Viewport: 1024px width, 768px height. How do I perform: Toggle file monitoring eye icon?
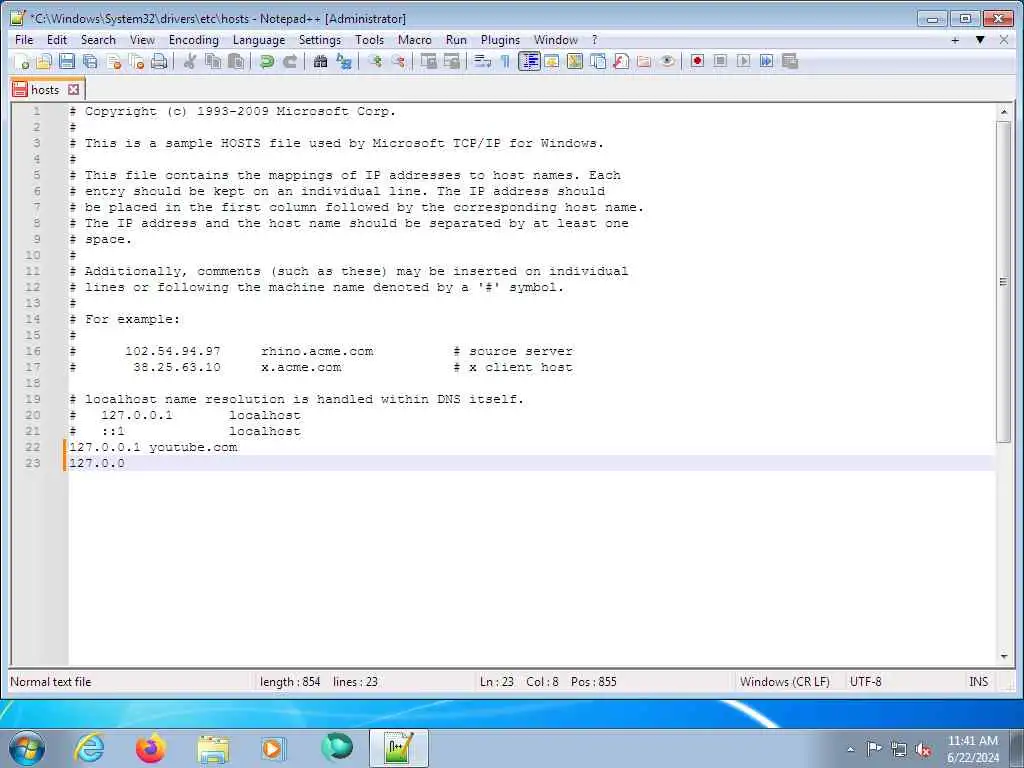coord(667,61)
